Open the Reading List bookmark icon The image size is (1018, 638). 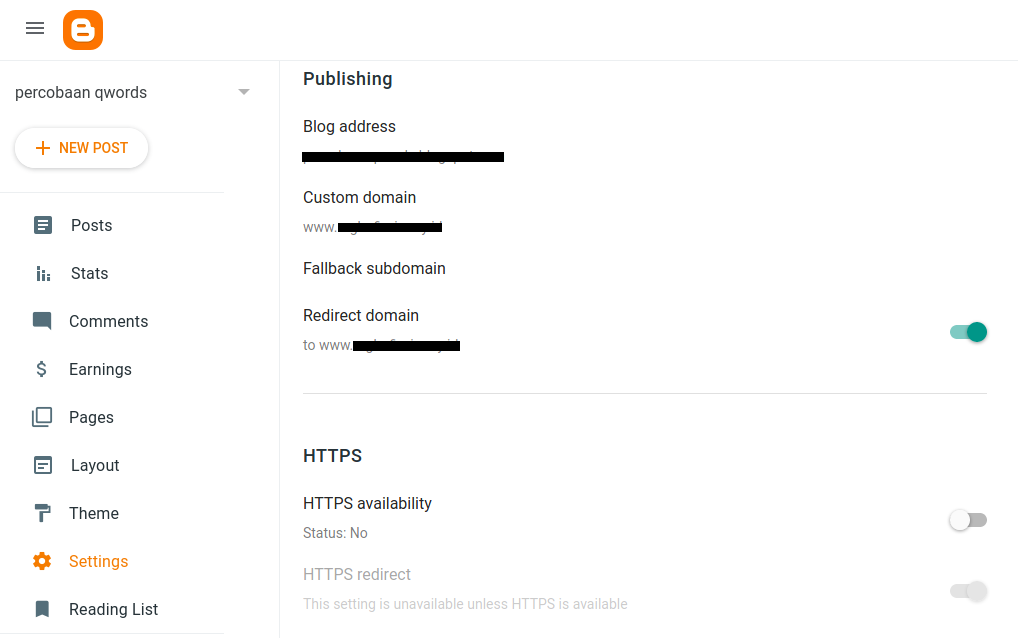click(x=42, y=609)
